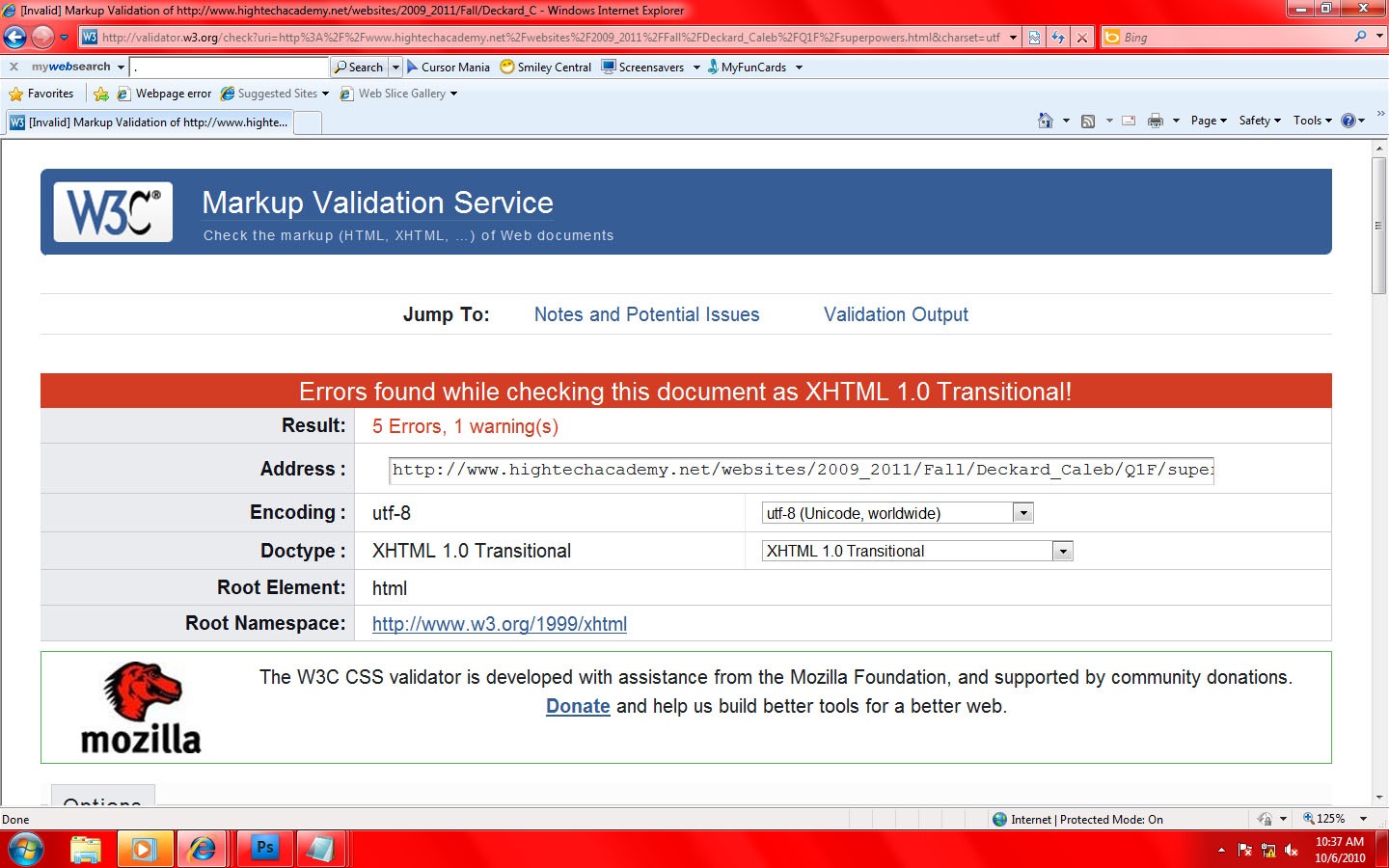The image size is (1389, 868).
Task: Click the W3C logo in header
Action: click(x=113, y=212)
